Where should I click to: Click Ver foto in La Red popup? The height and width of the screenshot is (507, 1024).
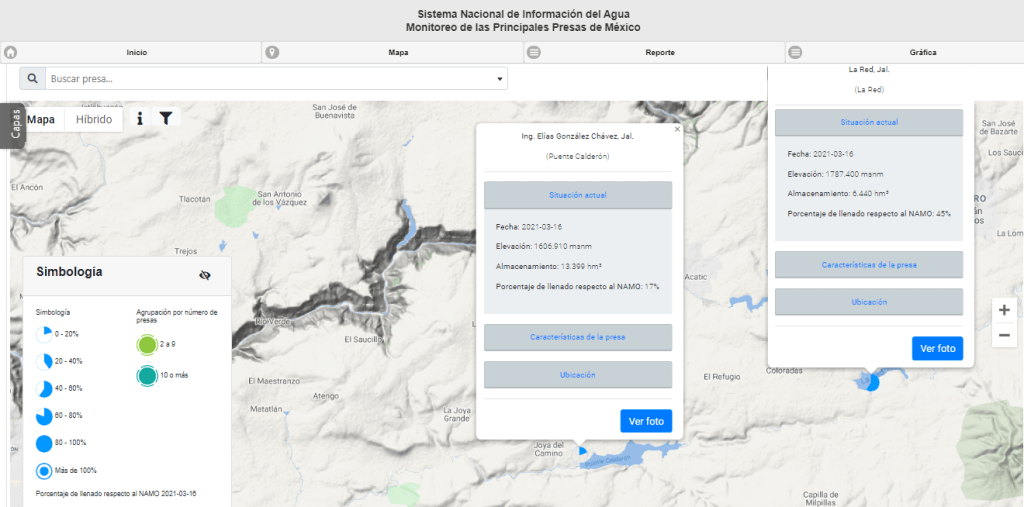tap(937, 348)
